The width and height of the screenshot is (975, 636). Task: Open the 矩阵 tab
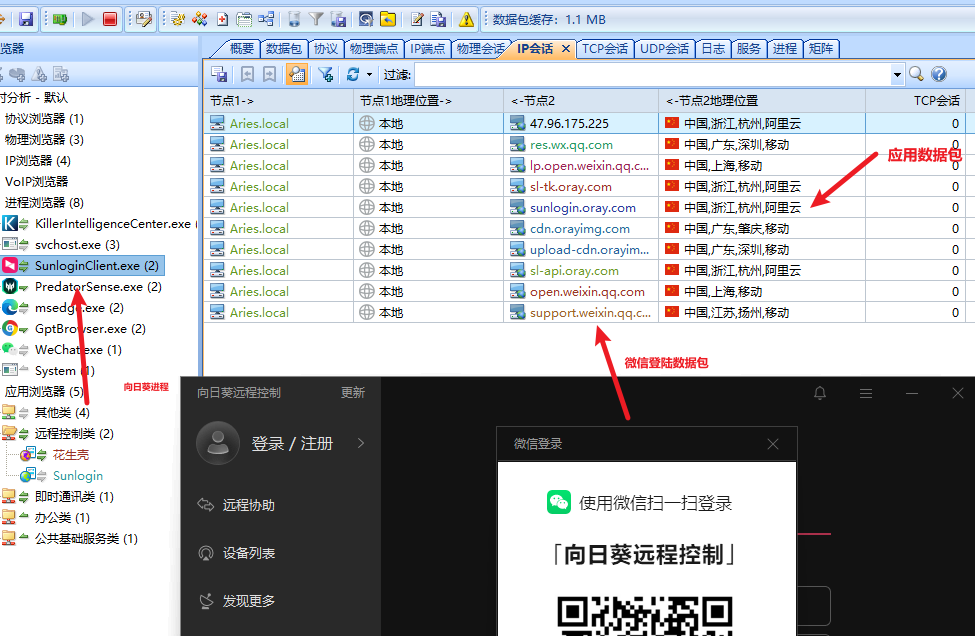821,48
